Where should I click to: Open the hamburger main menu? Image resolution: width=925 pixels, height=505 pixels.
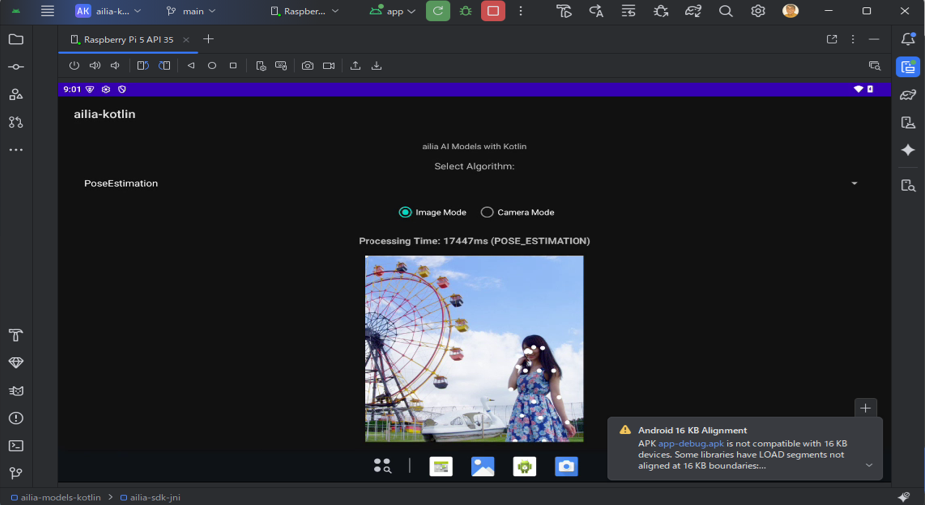point(47,11)
